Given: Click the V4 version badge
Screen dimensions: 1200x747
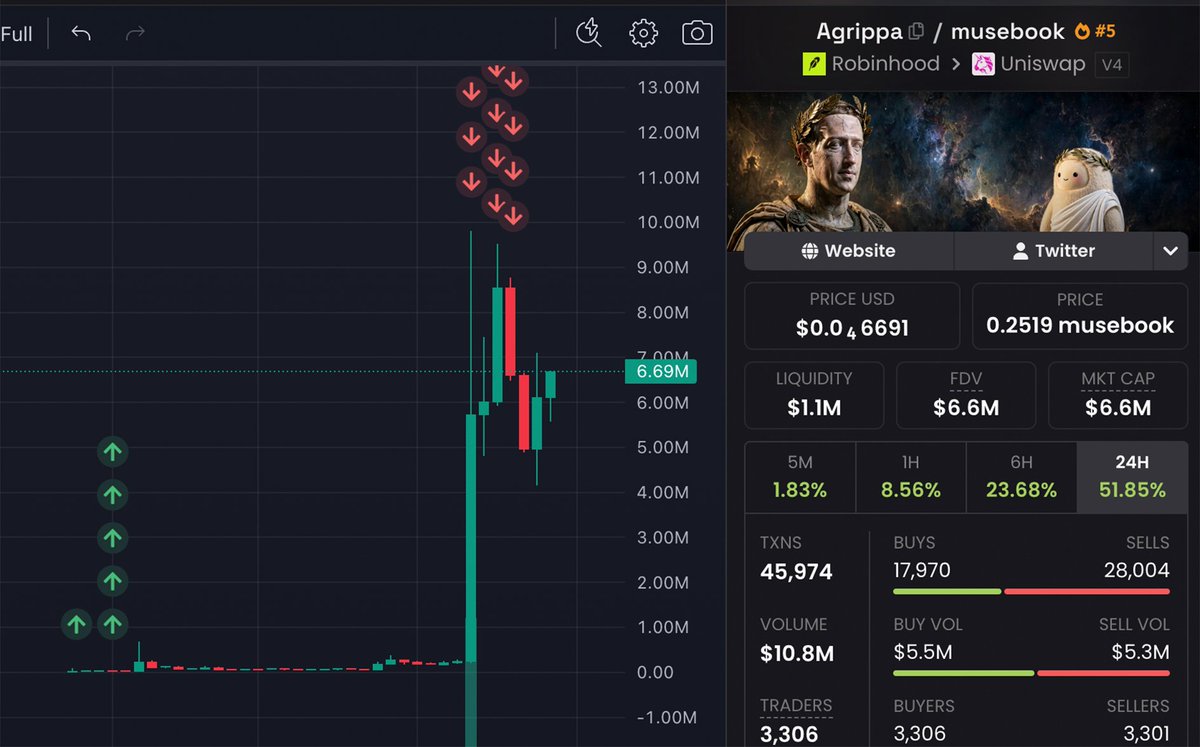Looking at the screenshot, I should click(x=1111, y=65).
